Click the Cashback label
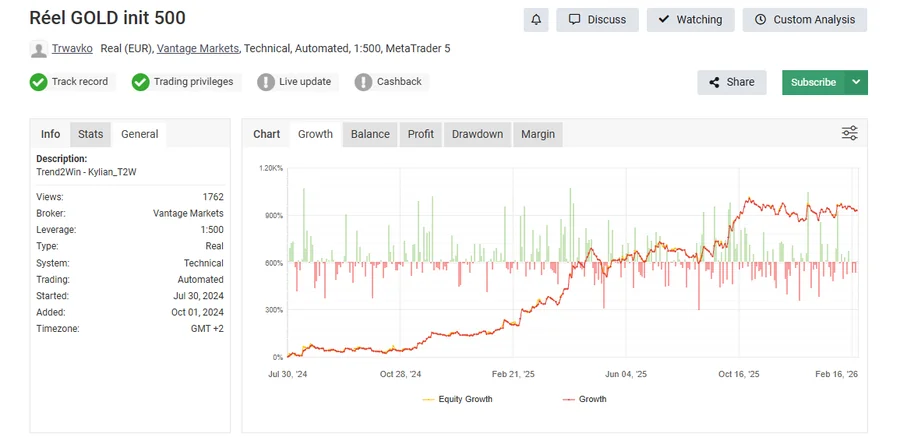The image size is (900, 448). click(x=399, y=81)
